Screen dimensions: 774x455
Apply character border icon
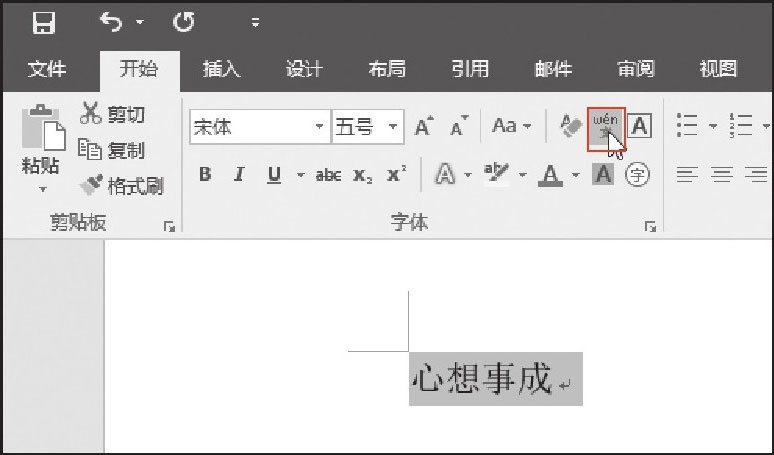pos(640,126)
